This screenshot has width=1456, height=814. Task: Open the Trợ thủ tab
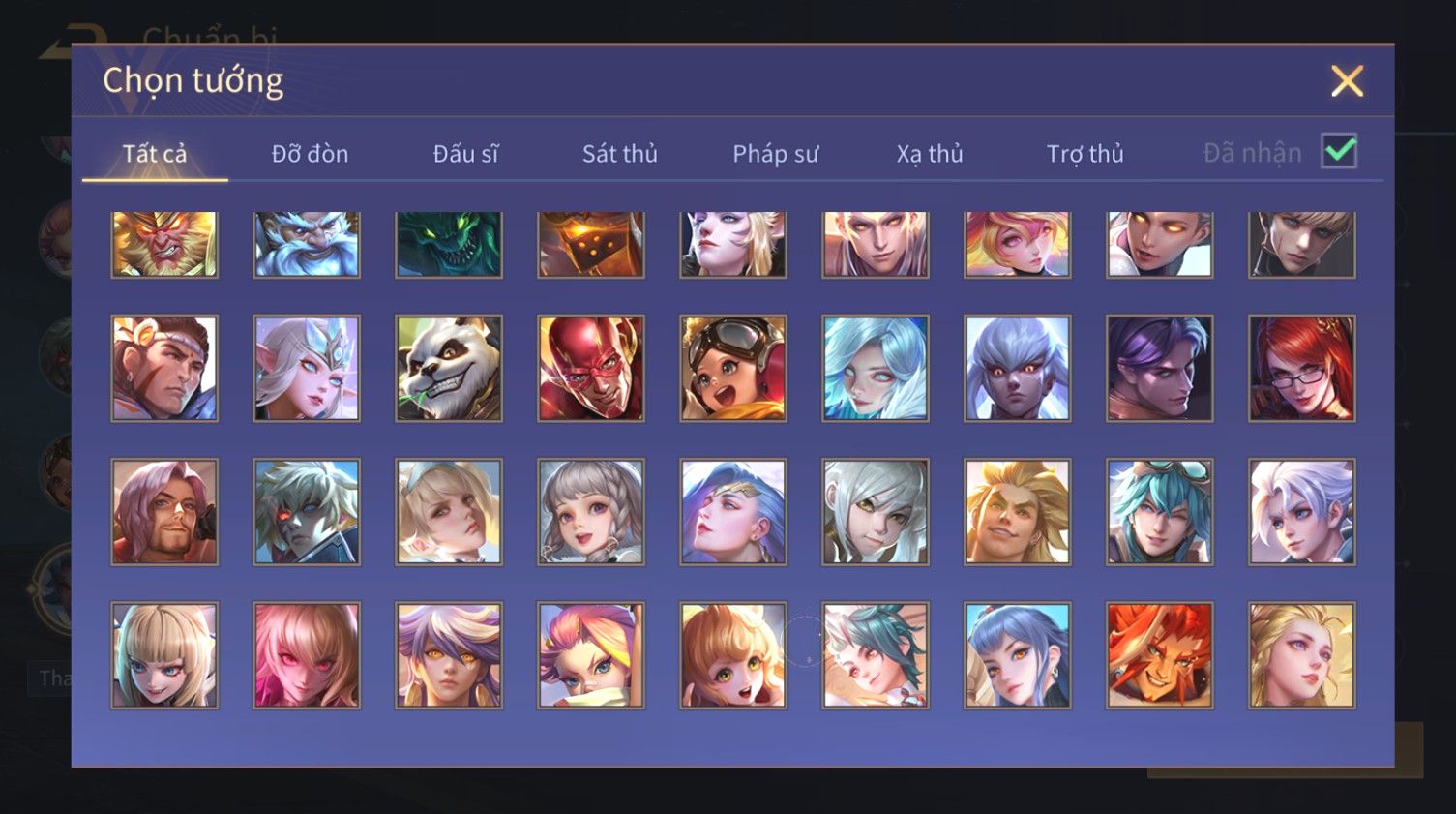click(1085, 154)
